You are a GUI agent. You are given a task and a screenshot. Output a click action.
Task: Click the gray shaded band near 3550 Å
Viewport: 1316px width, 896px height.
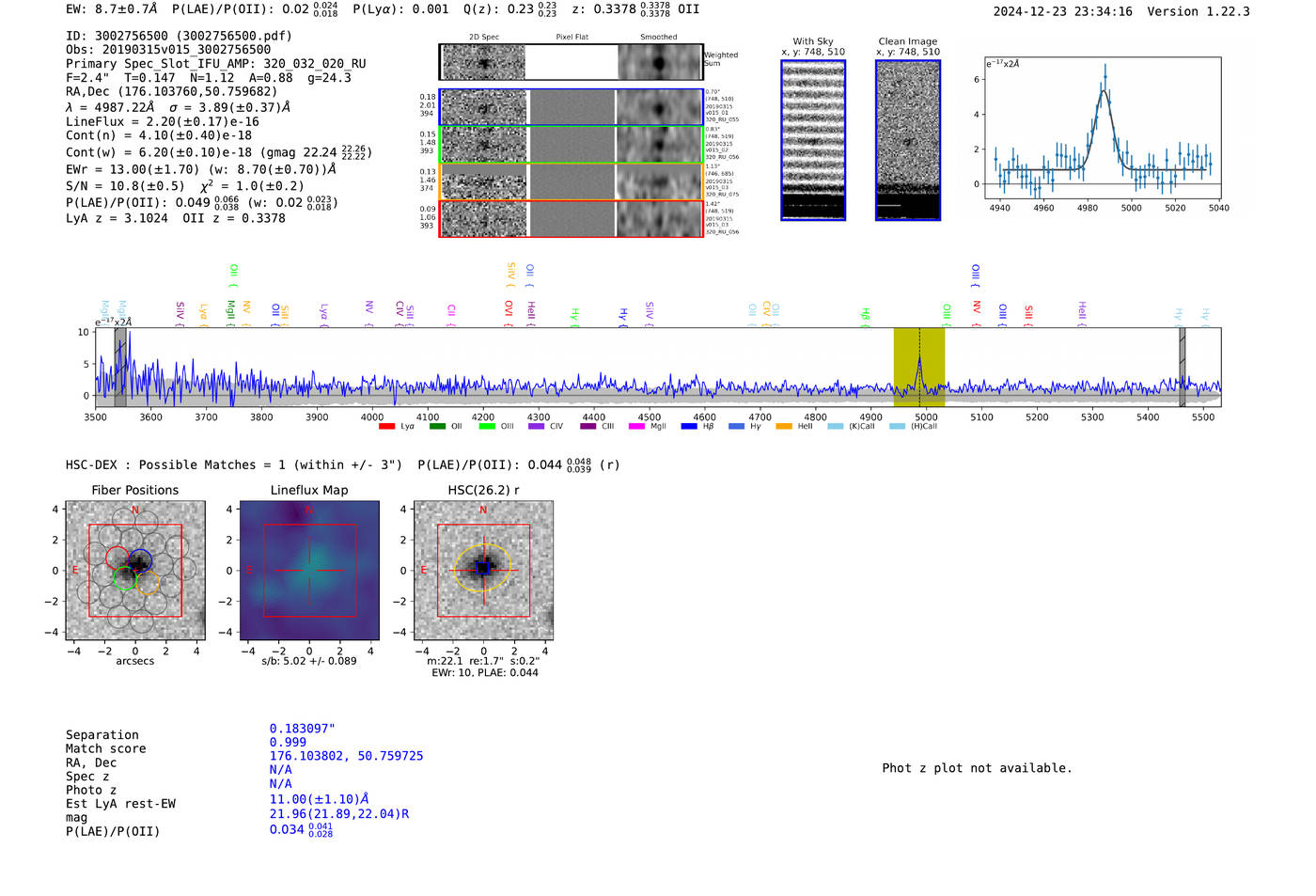pyautogui.click(x=120, y=367)
